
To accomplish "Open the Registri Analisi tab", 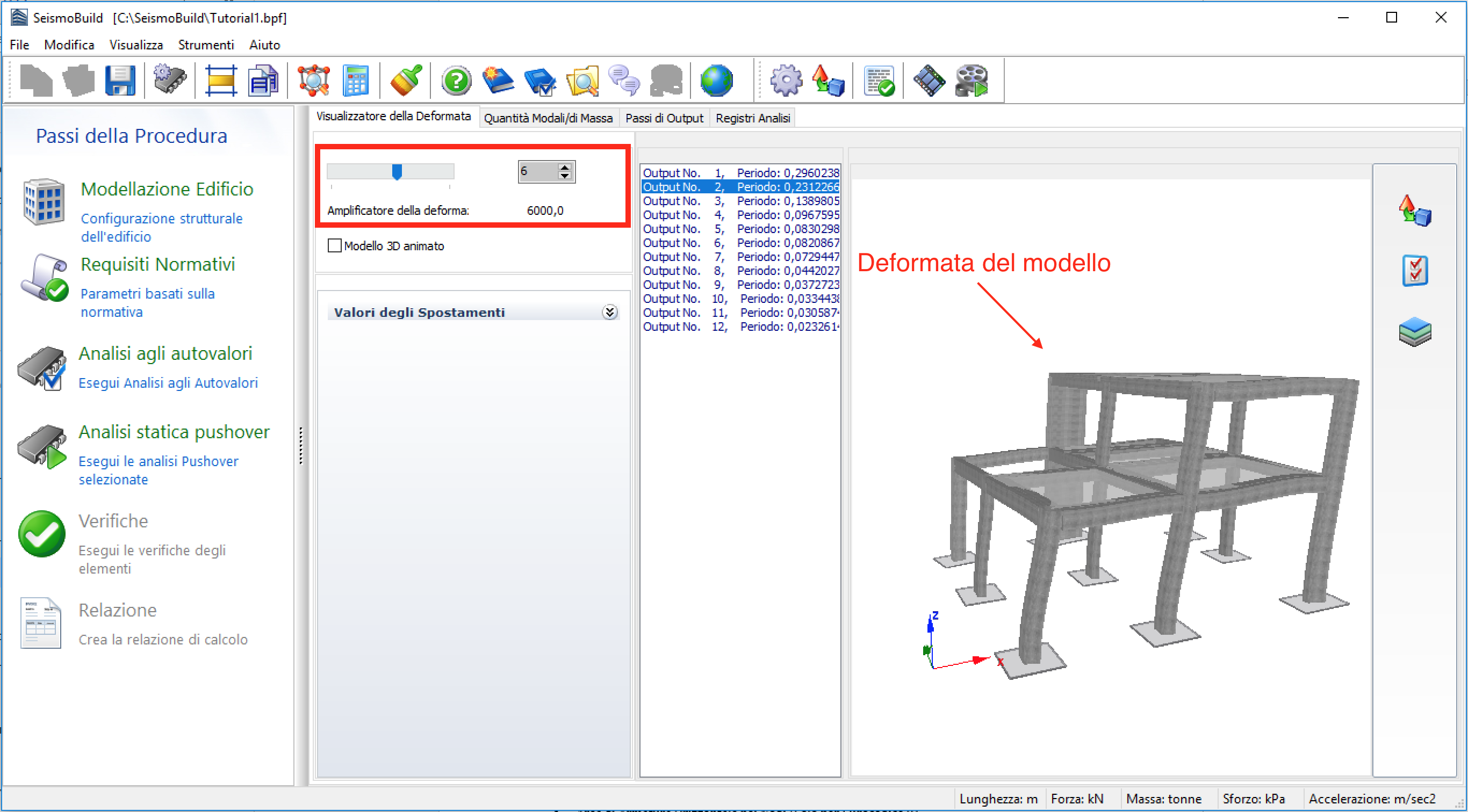I will coord(752,118).
